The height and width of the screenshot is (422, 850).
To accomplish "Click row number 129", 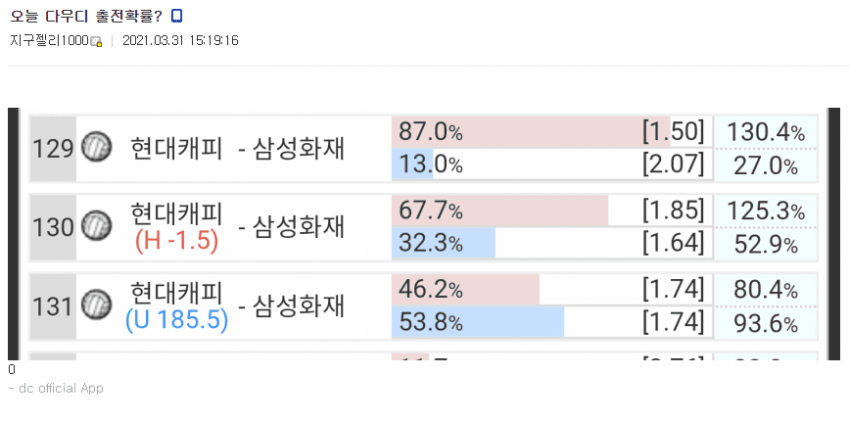I will tap(53, 149).
